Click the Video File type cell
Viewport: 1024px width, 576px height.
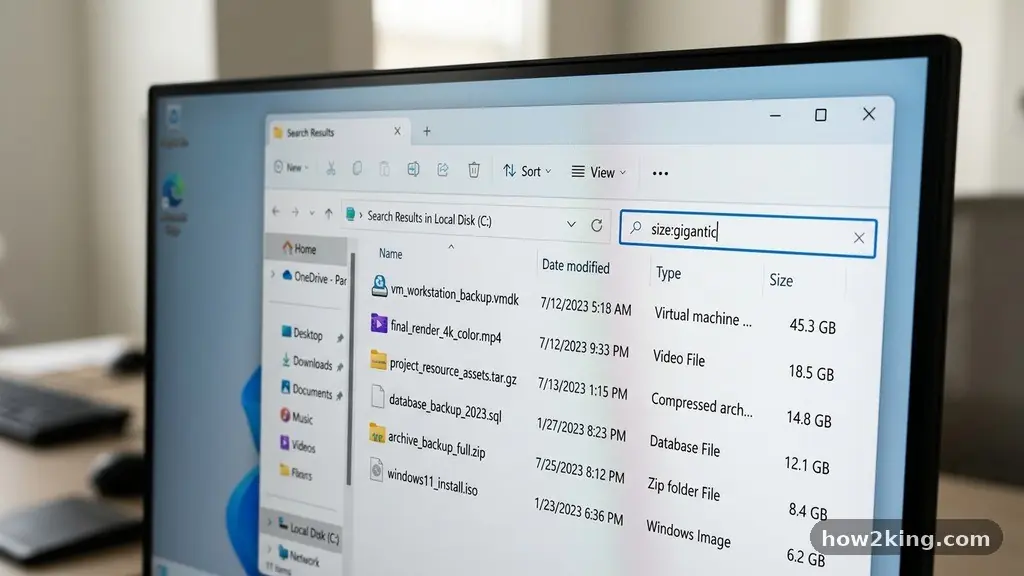(x=679, y=358)
